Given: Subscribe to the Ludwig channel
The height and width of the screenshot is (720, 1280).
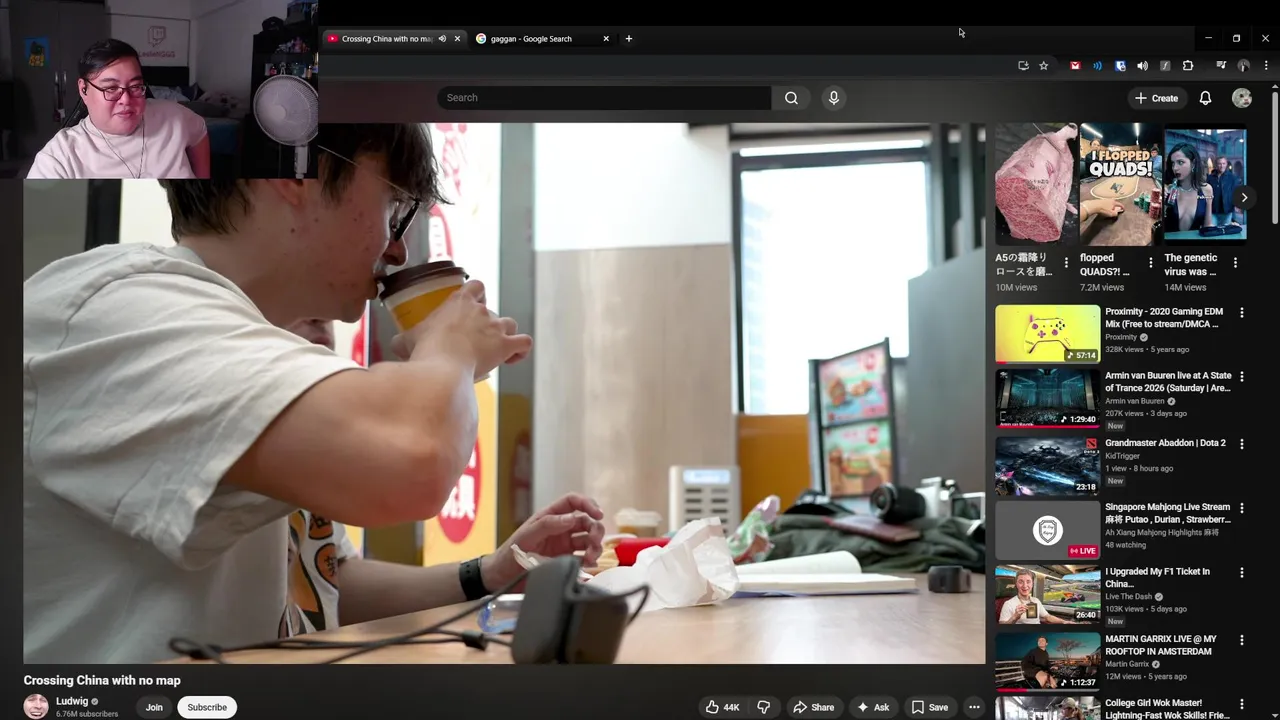Looking at the screenshot, I should (207, 707).
